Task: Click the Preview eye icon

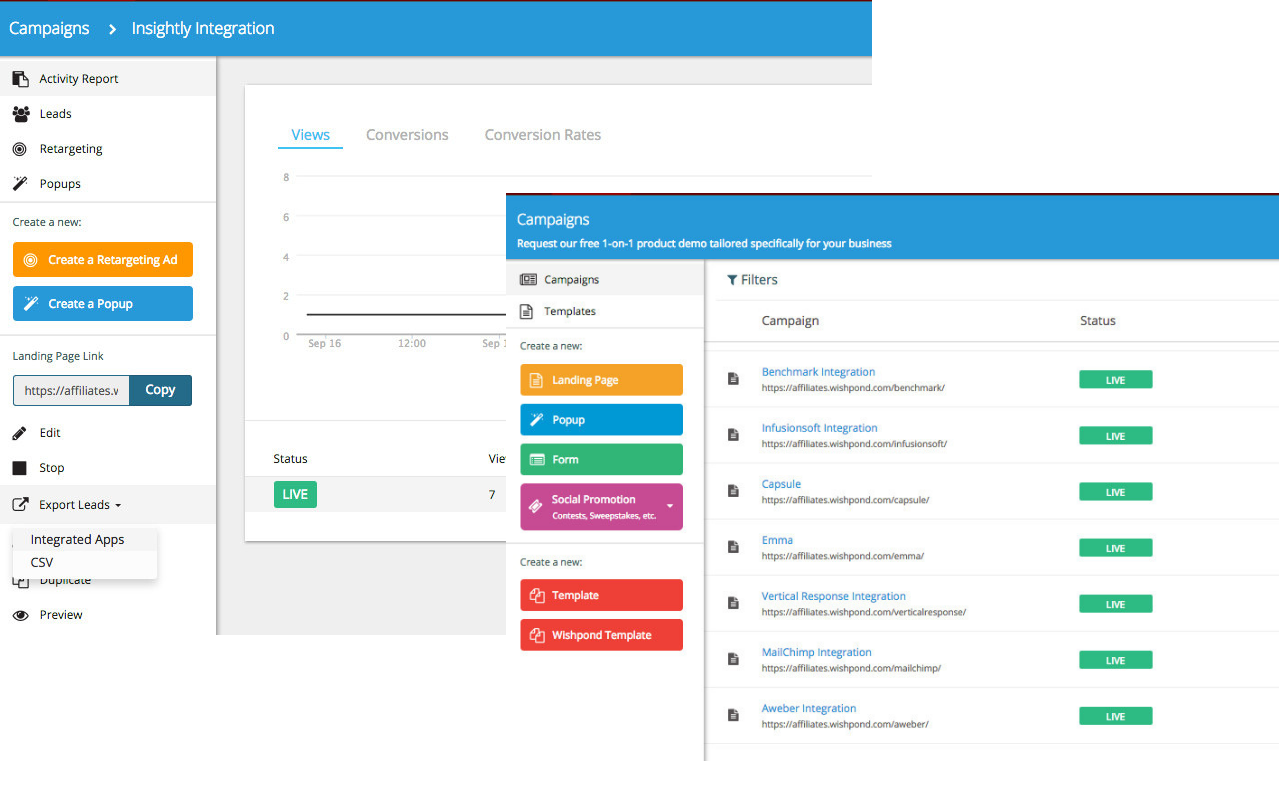Action: click(20, 615)
